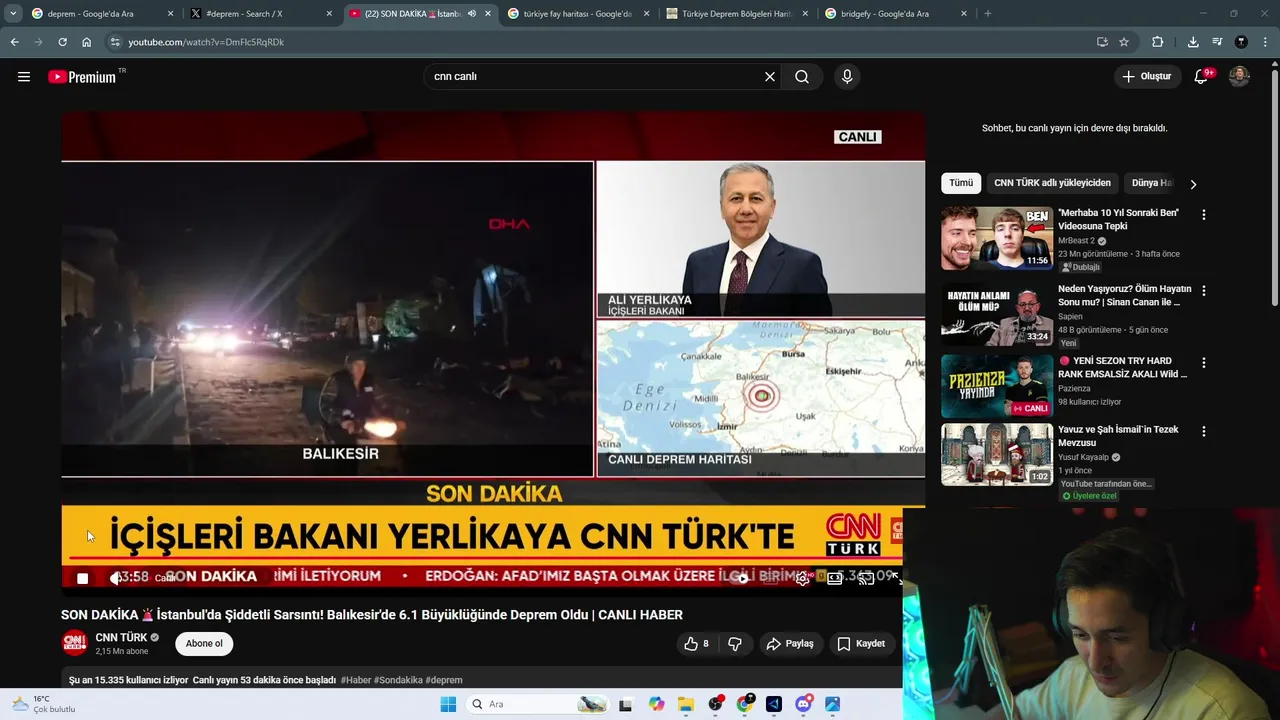Open video player settings gear
1280x720 pixels.
[x=802, y=578]
